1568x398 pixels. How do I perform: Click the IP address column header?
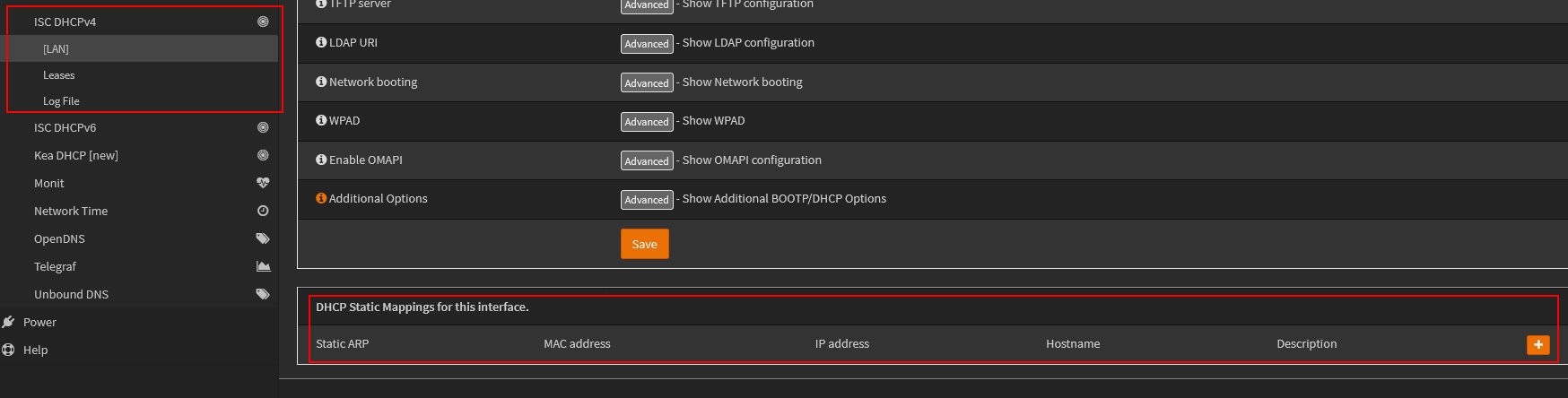click(x=841, y=343)
